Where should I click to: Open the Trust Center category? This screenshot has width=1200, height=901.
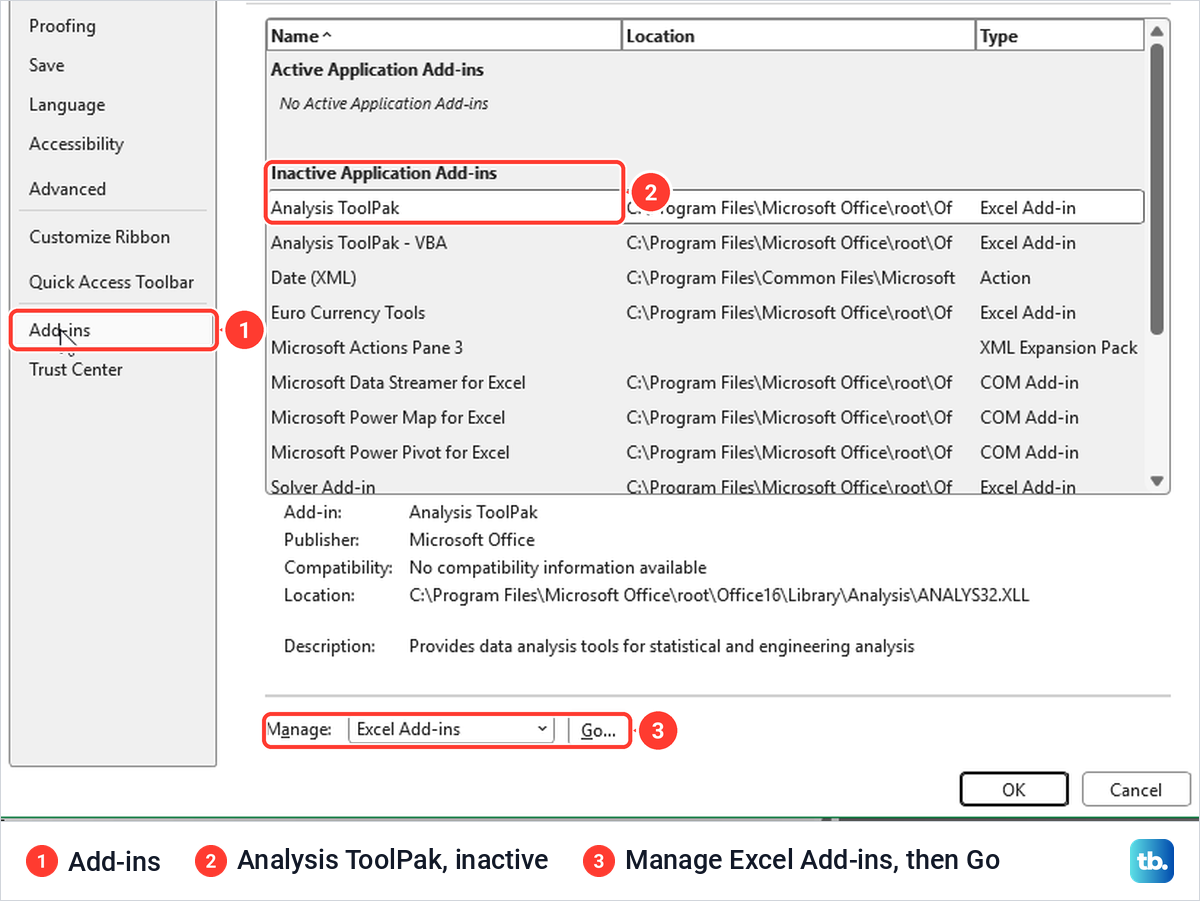click(x=75, y=369)
